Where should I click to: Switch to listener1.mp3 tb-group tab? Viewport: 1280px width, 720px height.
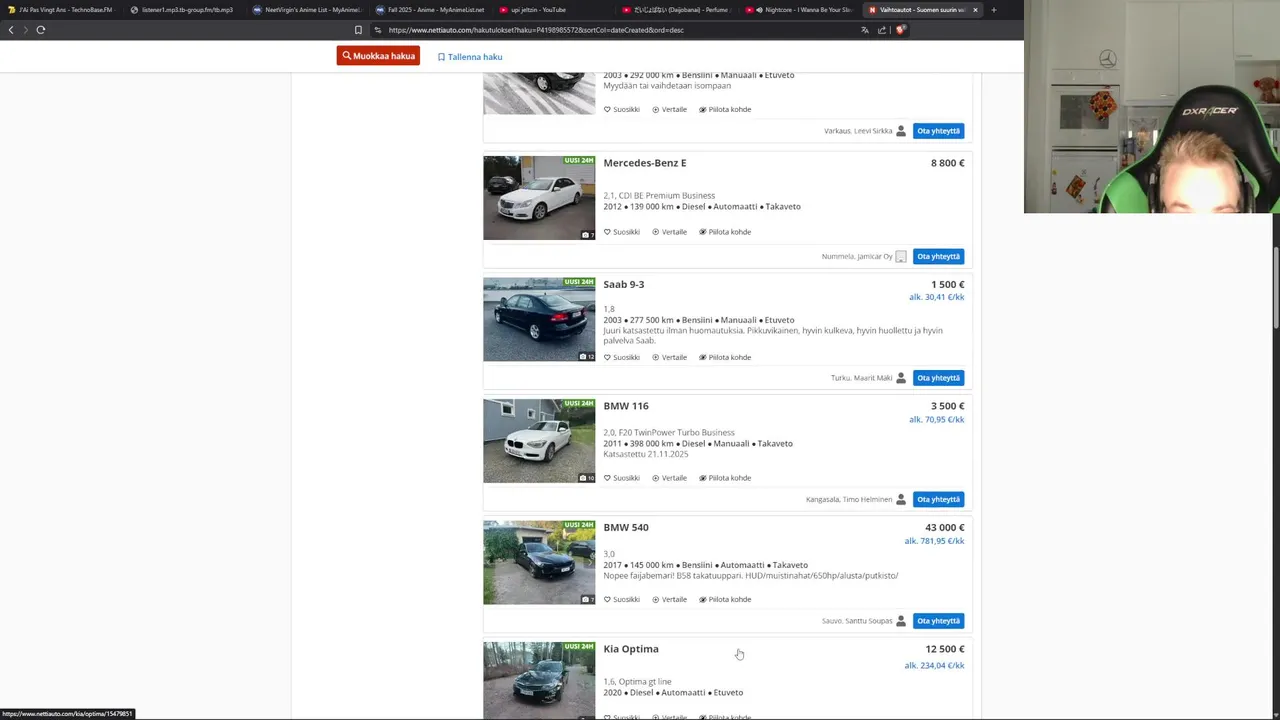[182, 10]
